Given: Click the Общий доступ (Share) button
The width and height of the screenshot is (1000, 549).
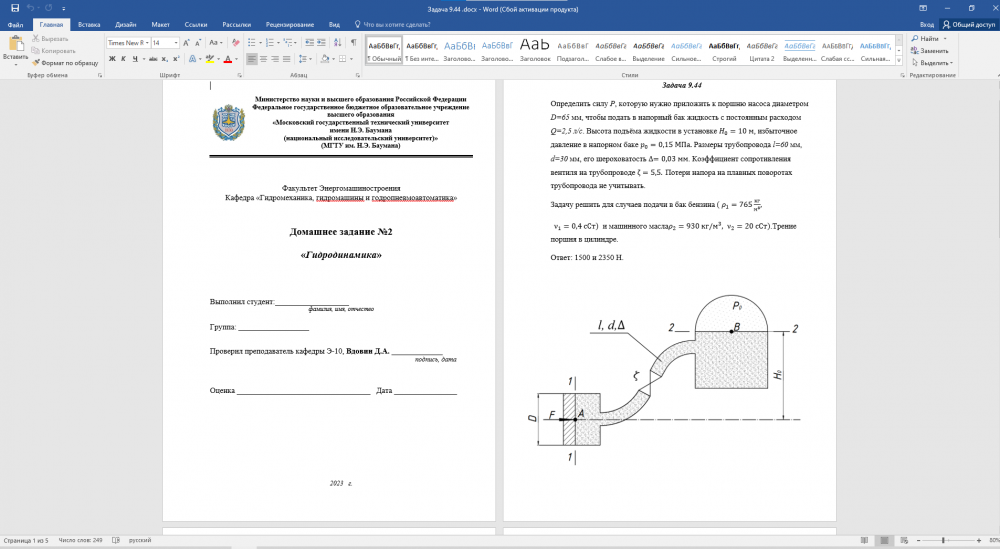Looking at the screenshot, I should (969, 25).
